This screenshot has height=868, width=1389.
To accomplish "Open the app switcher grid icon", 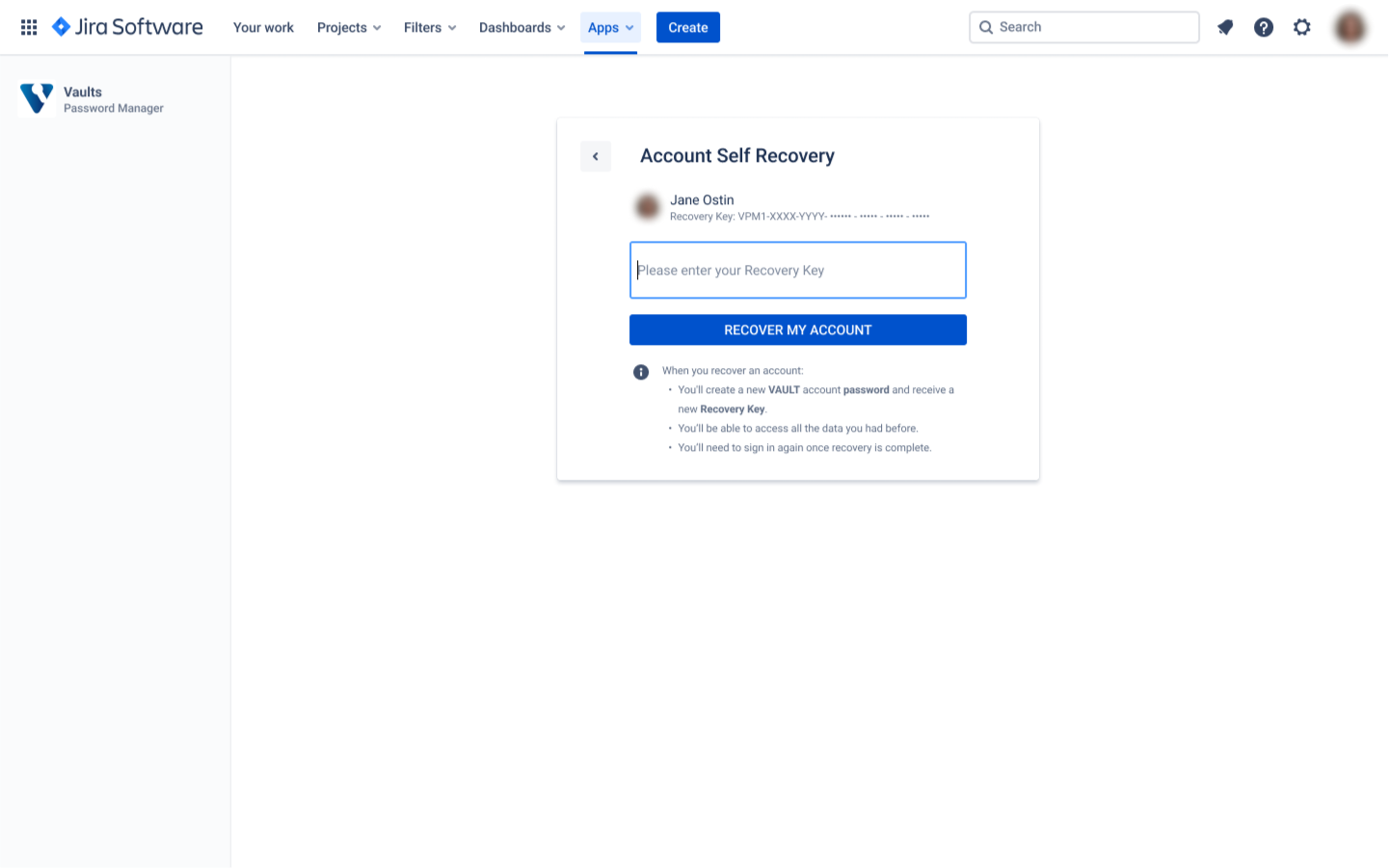I will 29,27.
